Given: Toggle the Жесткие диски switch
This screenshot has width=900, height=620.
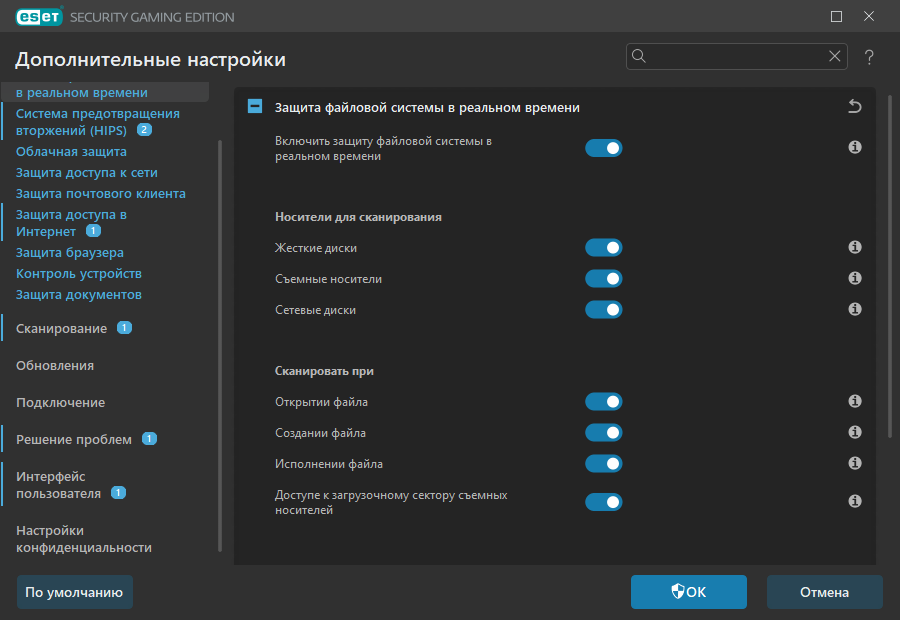Looking at the screenshot, I should [604, 248].
